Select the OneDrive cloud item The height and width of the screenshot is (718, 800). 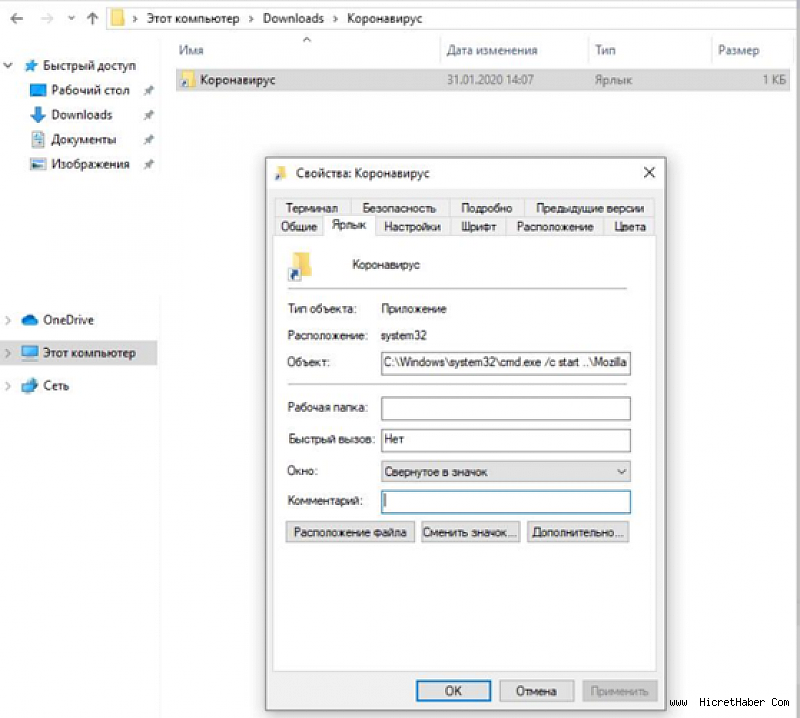click(67, 320)
